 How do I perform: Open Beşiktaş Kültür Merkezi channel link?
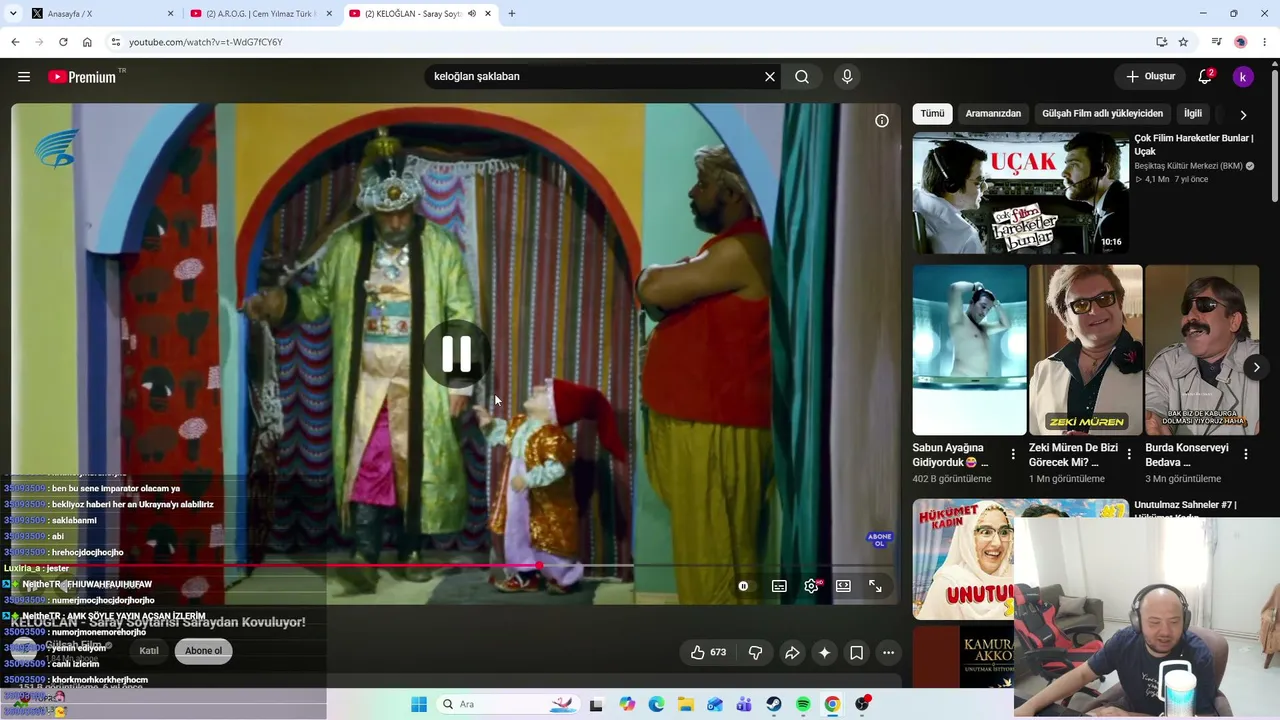pyautogui.click(x=1188, y=166)
